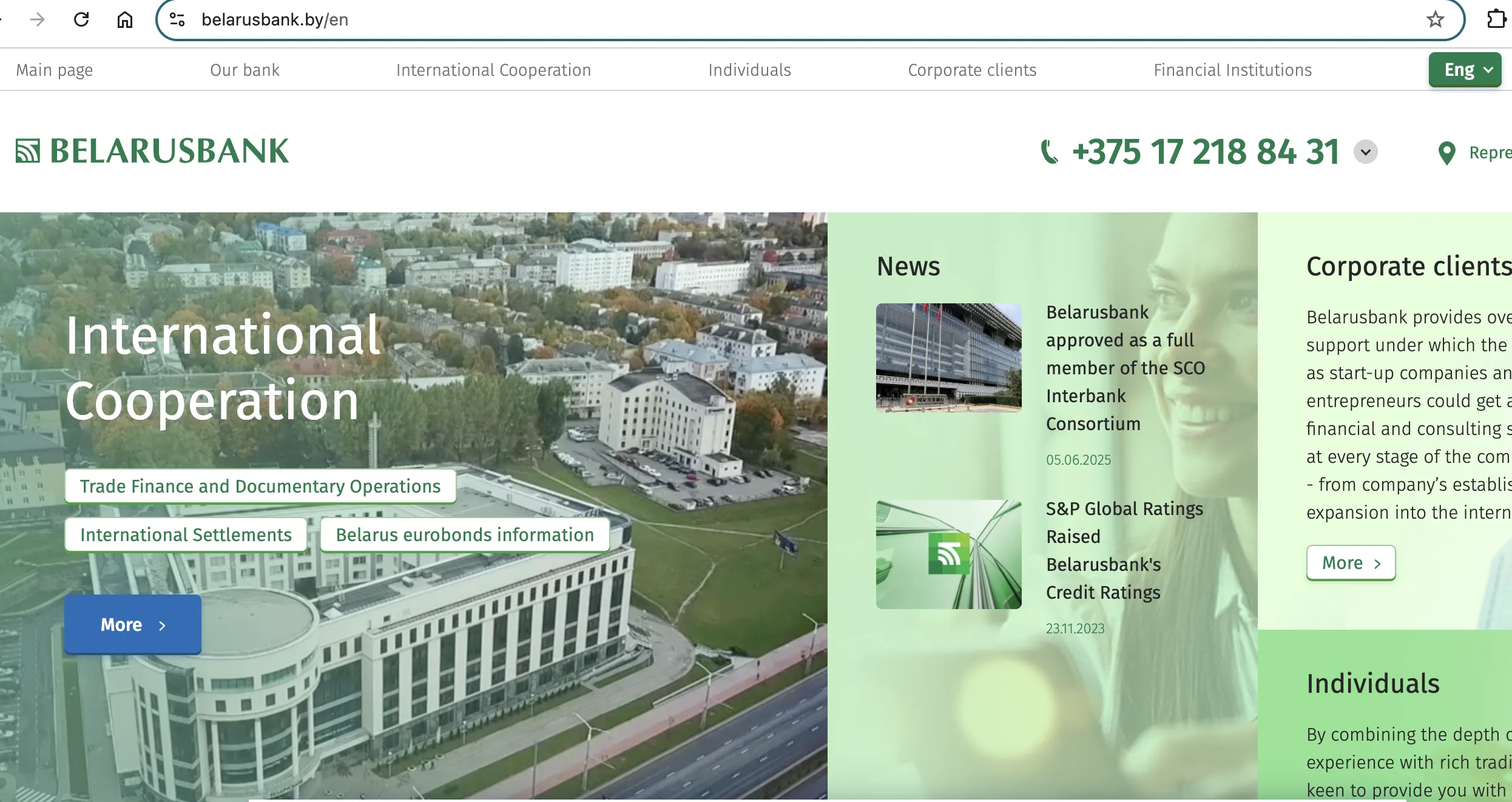Click the green phone handset icon
Screen dimensions: 1512x802
coord(1049,152)
